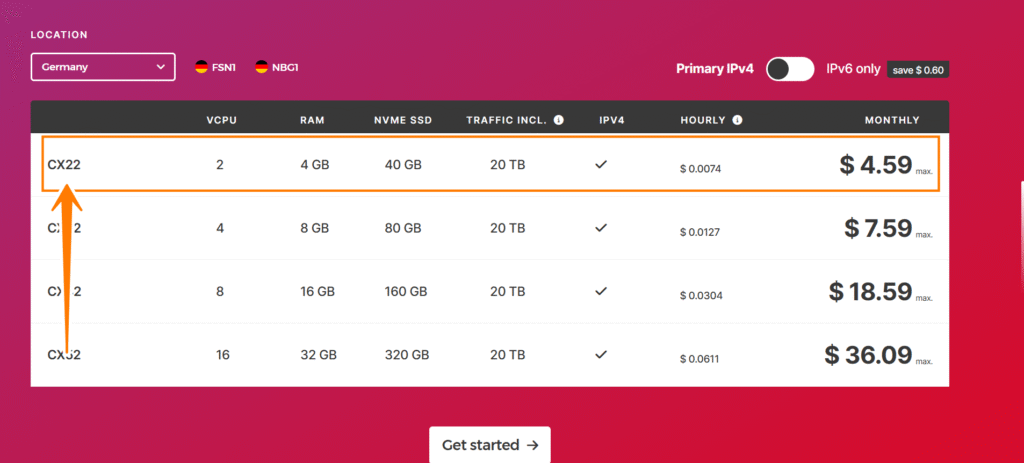Click the IPv4 checkmark in $36.09 row

click(601, 355)
